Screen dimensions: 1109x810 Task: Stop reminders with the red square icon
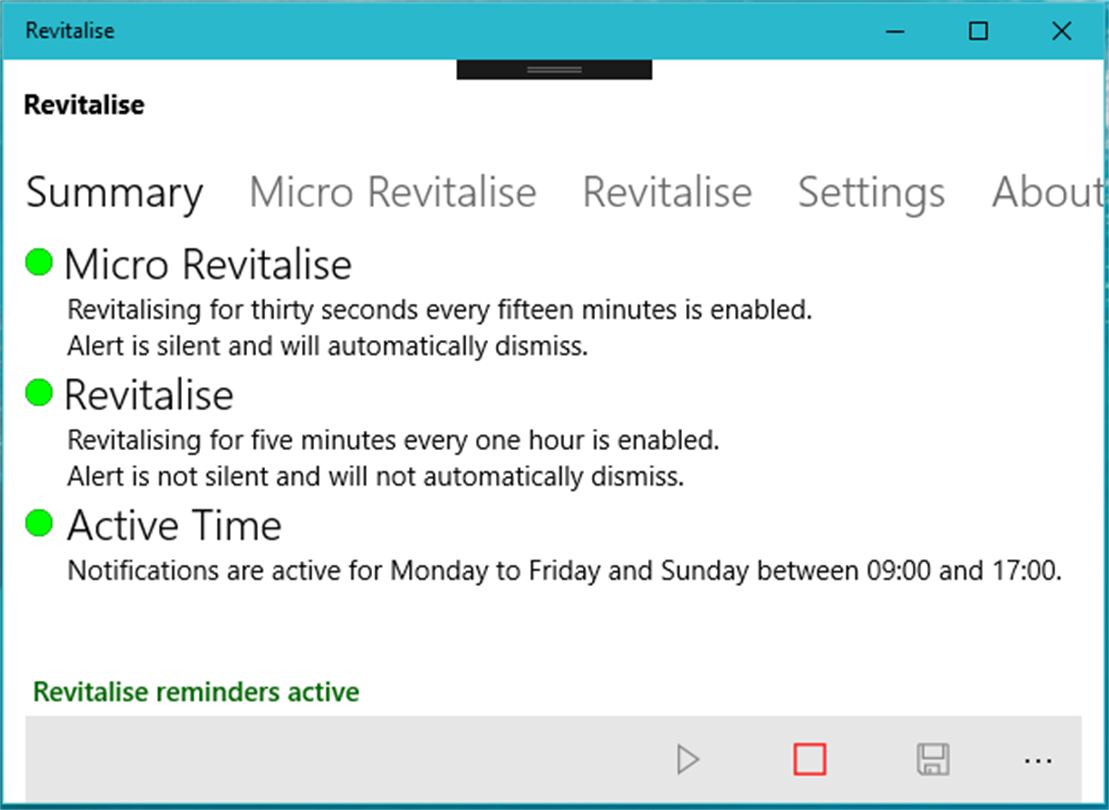(x=810, y=760)
